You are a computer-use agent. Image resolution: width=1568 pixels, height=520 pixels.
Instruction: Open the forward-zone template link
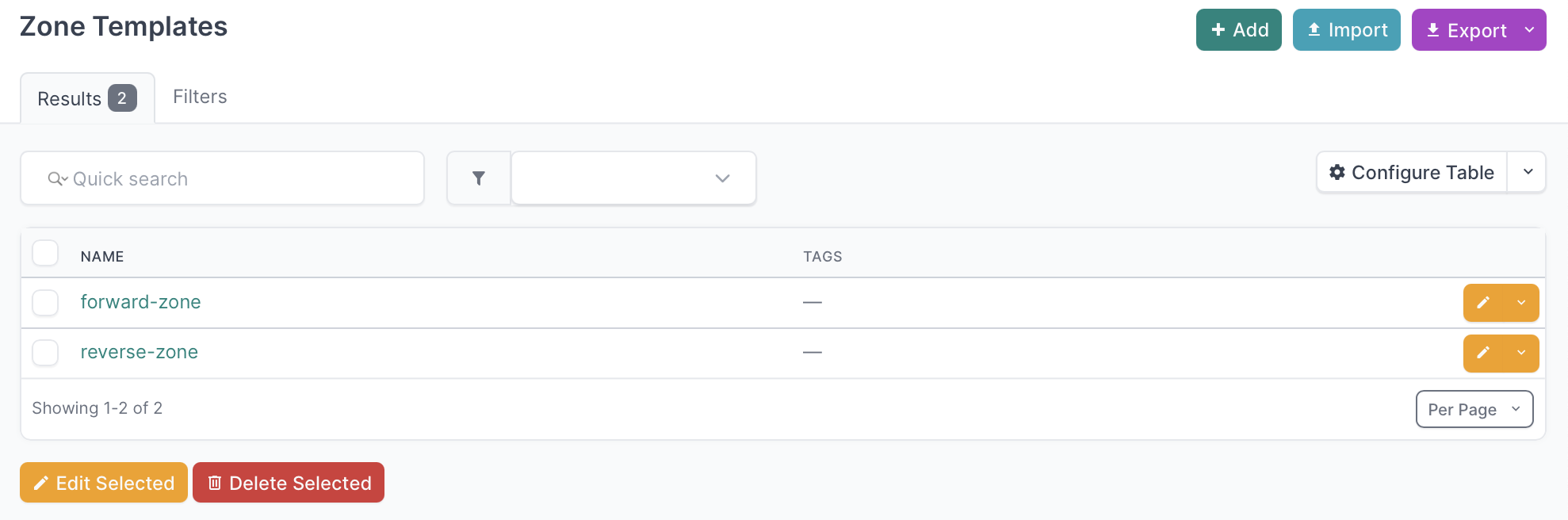(x=140, y=302)
